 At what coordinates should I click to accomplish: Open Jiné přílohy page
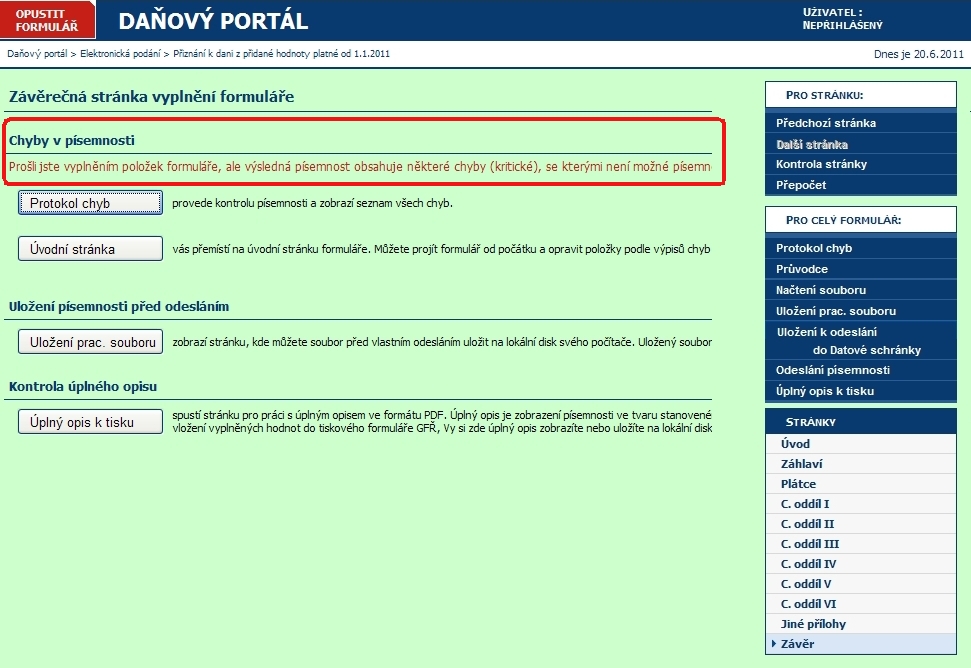tap(861, 623)
